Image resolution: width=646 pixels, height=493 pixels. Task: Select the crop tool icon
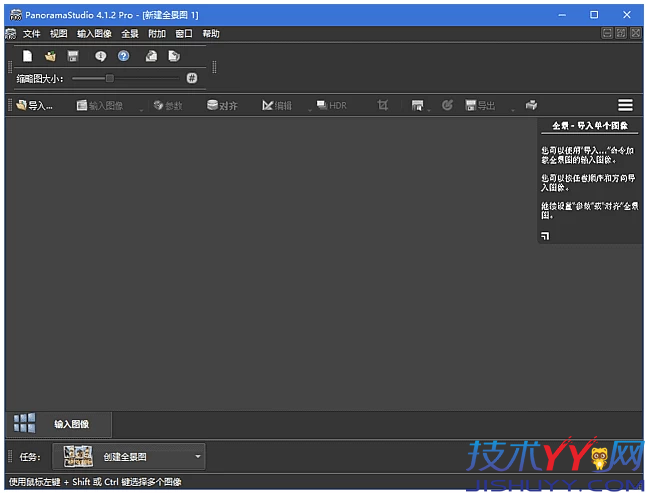(x=382, y=105)
